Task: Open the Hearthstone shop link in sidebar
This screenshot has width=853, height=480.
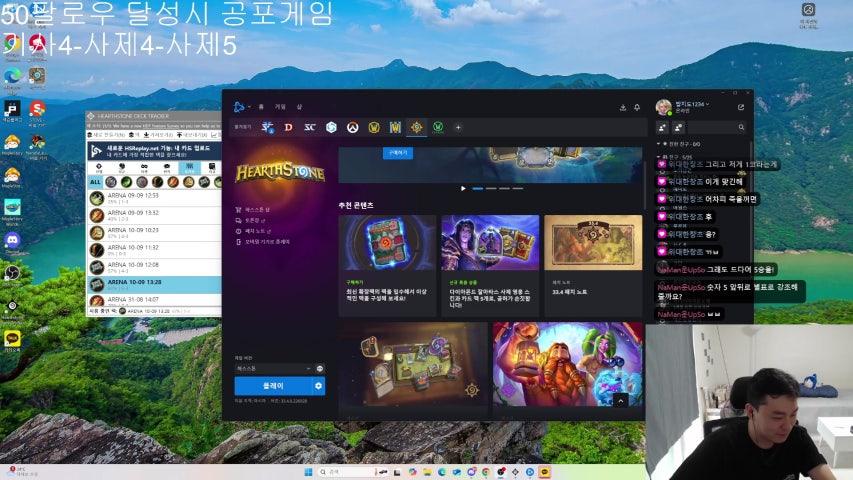Action: (x=253, y=210)
